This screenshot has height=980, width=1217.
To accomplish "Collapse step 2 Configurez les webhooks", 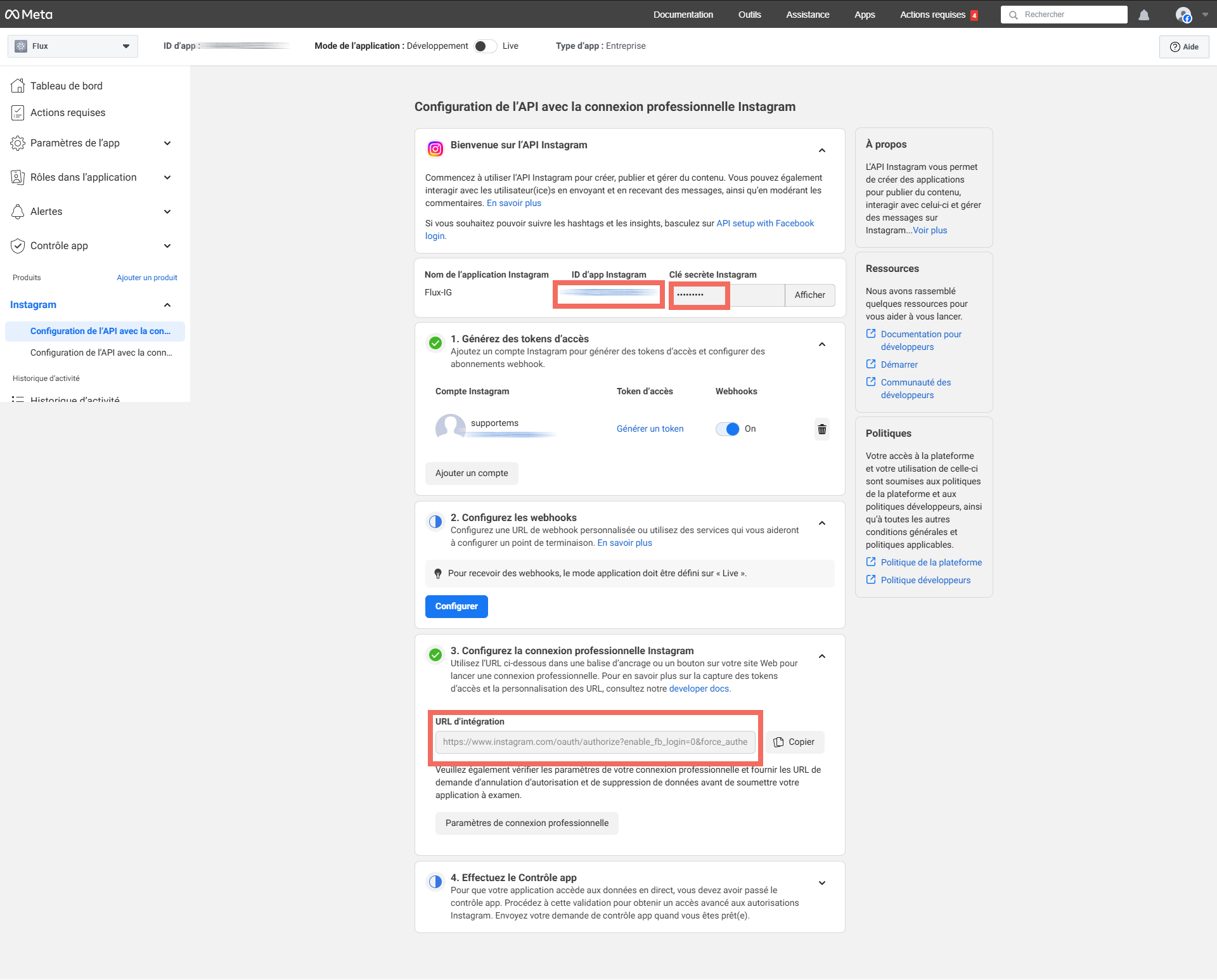I will (822, 523).
